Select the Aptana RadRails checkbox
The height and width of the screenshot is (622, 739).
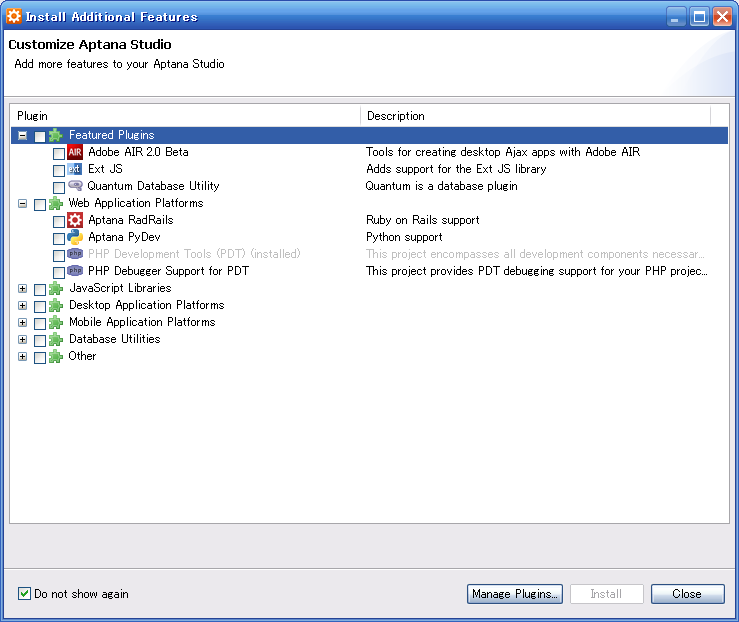pos(59,221)
